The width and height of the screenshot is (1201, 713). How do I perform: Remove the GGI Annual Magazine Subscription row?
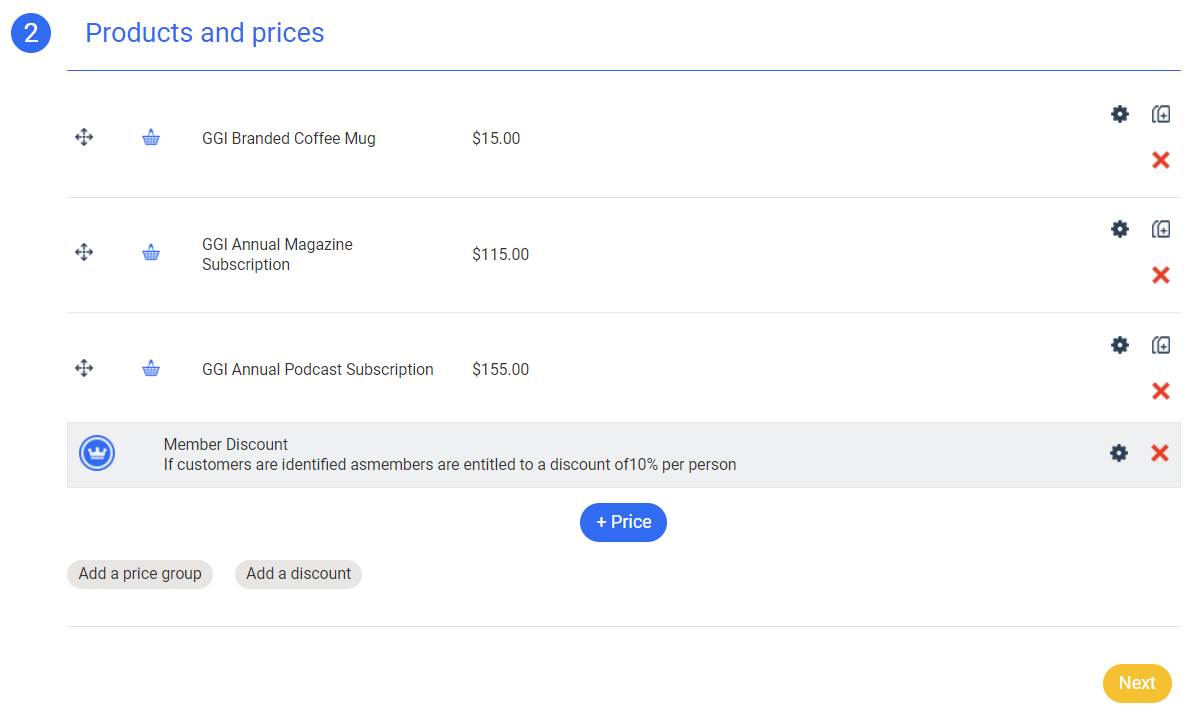click(1161, 275)
